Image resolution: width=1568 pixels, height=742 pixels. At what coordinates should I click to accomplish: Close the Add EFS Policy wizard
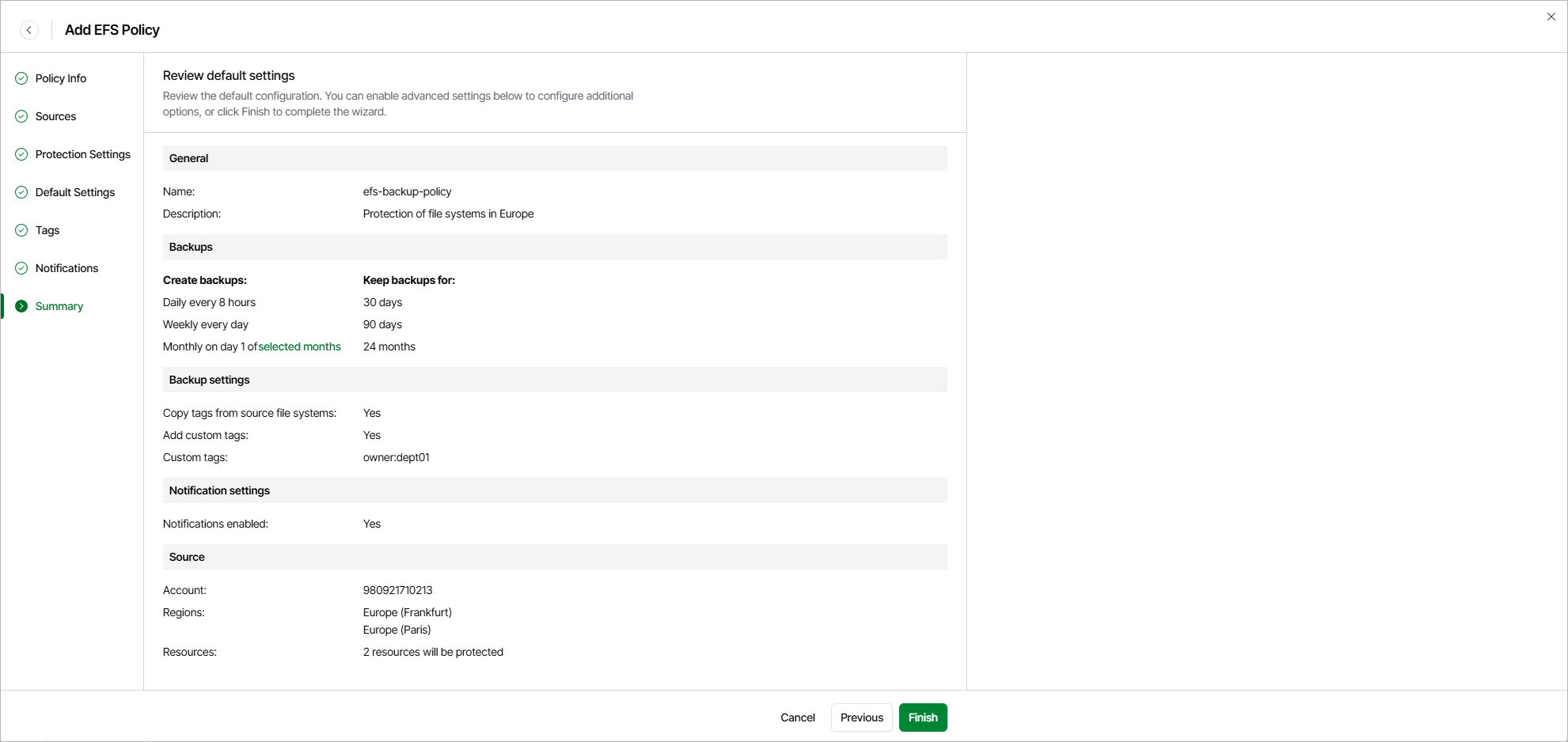point(1551,17)
